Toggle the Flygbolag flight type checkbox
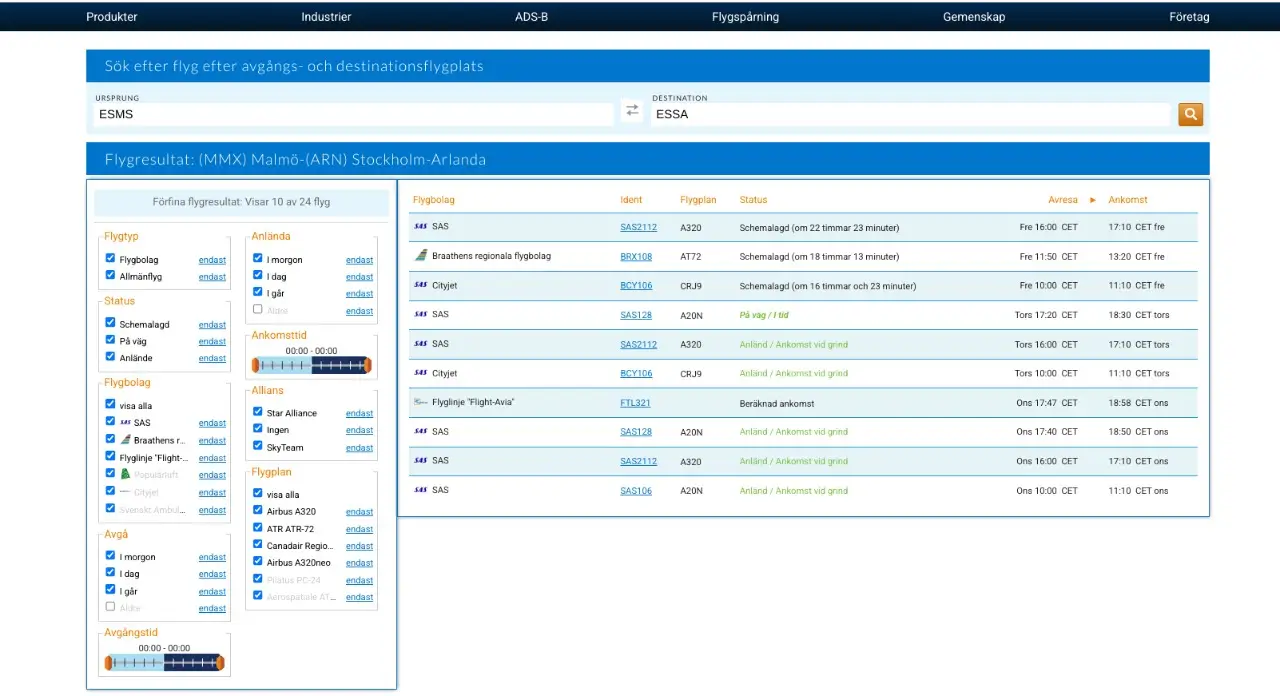Screen dimensions: 1280x696 point(110,258)
